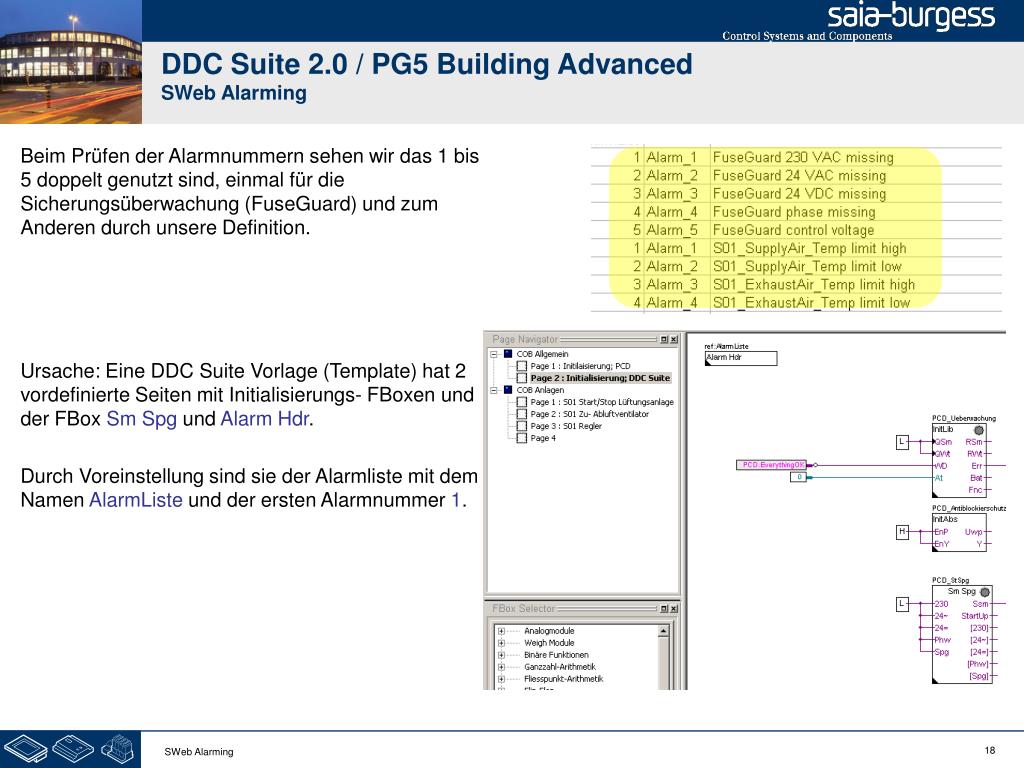The width and height of the screenshot is (1024, 768).
Task: Open Page 2 : S01 Zu- Abluftventilator
Action: [x=589, y=414]
